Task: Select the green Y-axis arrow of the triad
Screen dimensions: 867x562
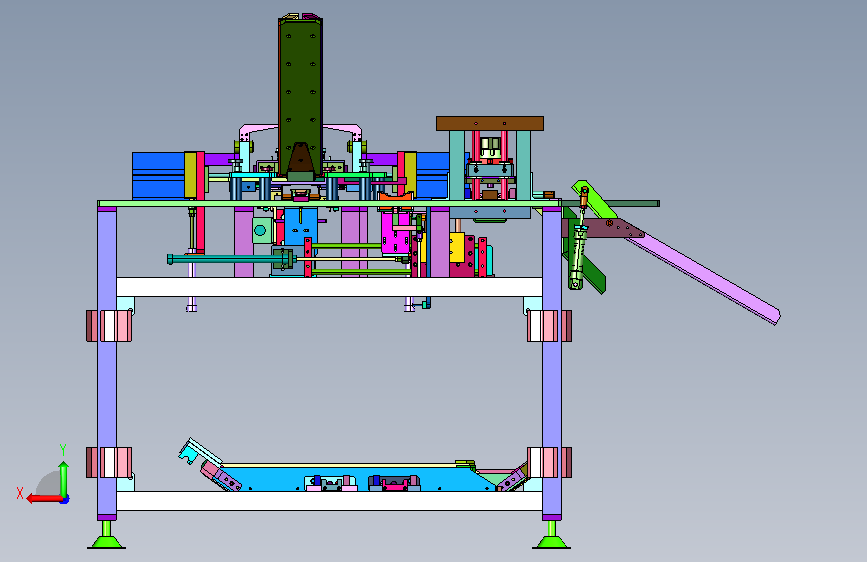Action: 64,479
